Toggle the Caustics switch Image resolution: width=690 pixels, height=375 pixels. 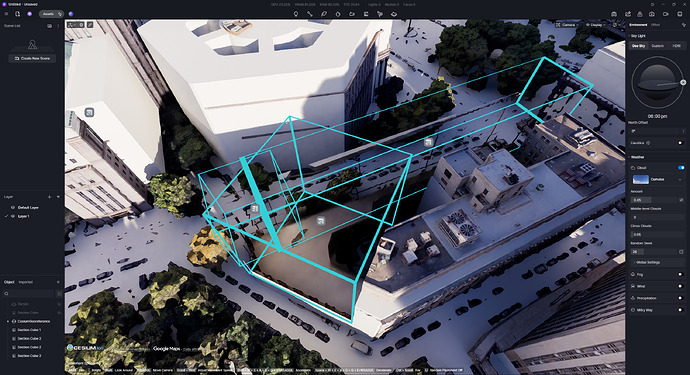point(680,143)
